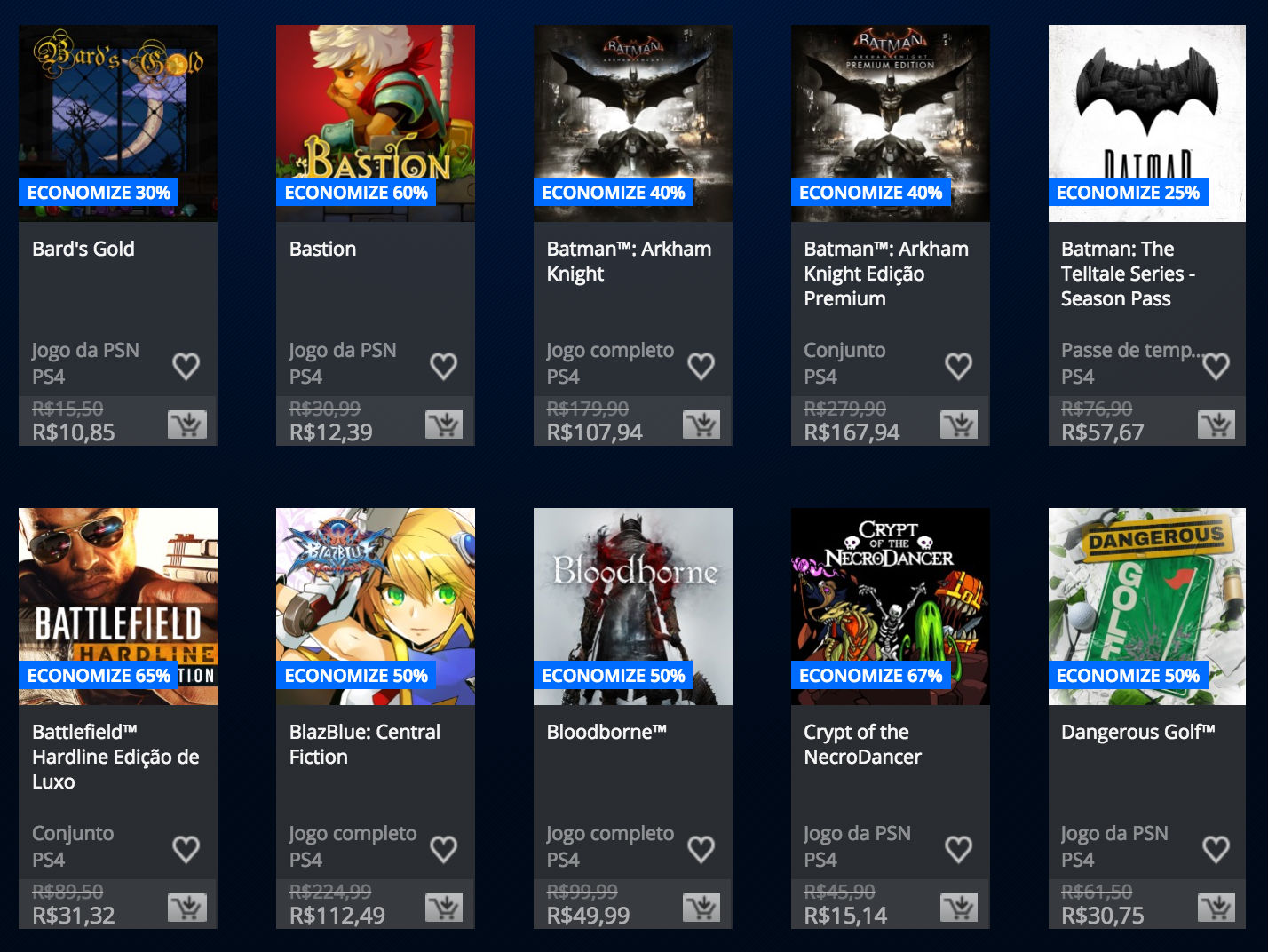Click the ECONOMIZE 65% discount badge
The height and width of the screenshot is (952, 1268).
[99, 675]
